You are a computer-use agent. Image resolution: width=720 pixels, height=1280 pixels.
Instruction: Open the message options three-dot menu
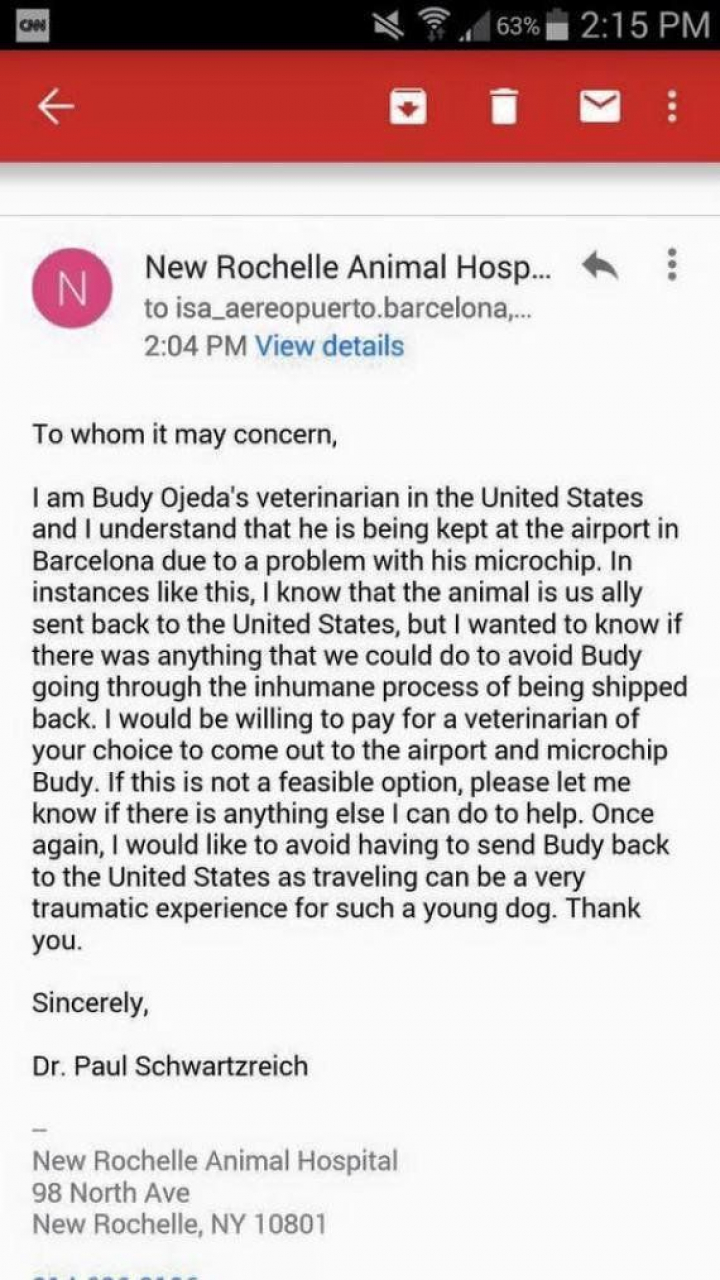pos(672,265)
